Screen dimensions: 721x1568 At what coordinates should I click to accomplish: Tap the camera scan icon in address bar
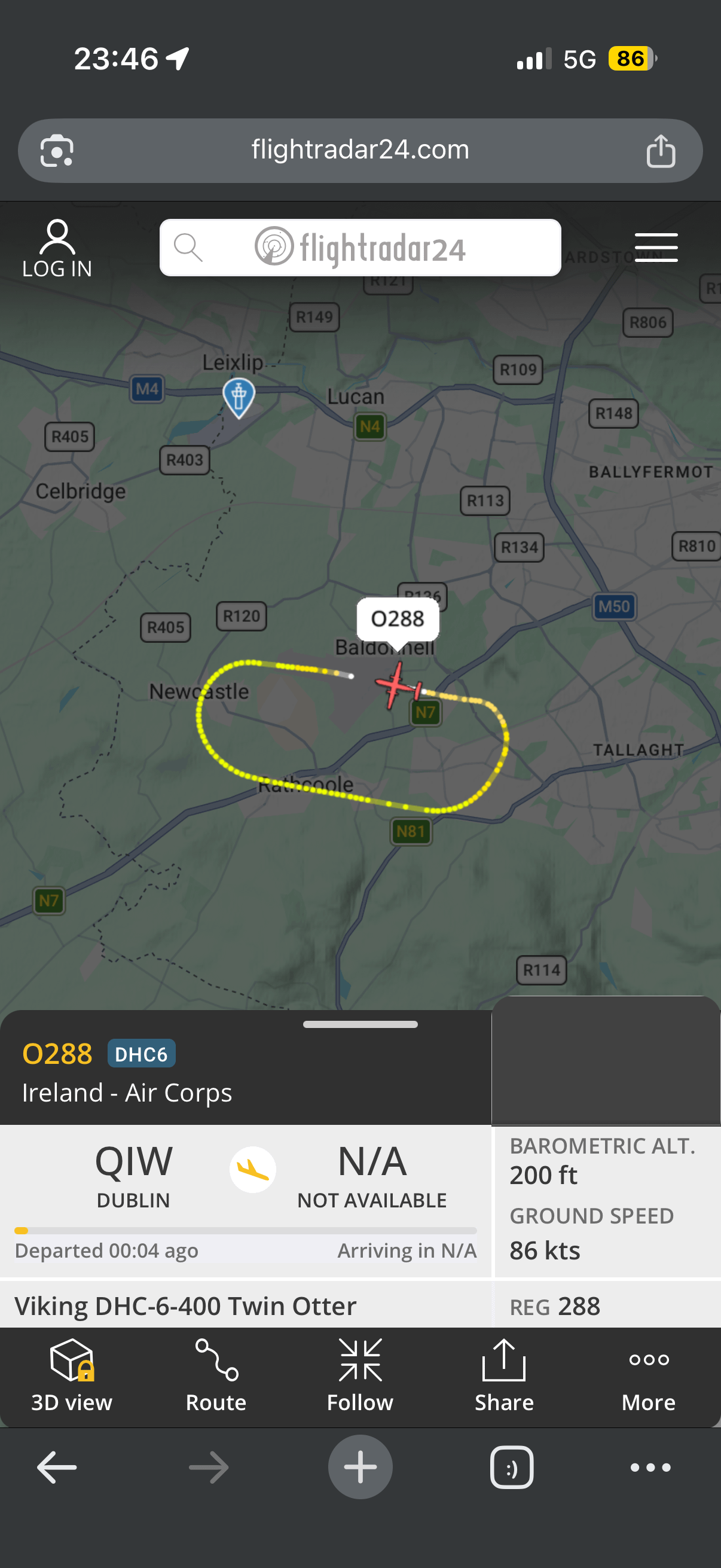pos(57,150)
